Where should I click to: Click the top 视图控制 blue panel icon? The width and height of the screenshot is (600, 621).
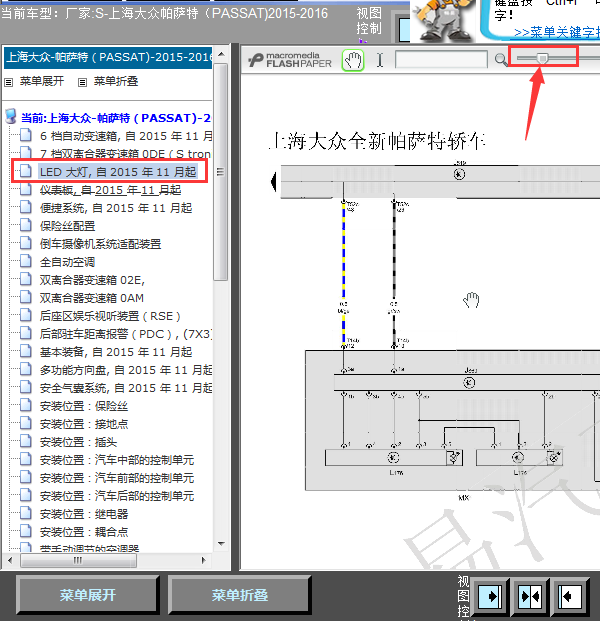tap(404, 29)
